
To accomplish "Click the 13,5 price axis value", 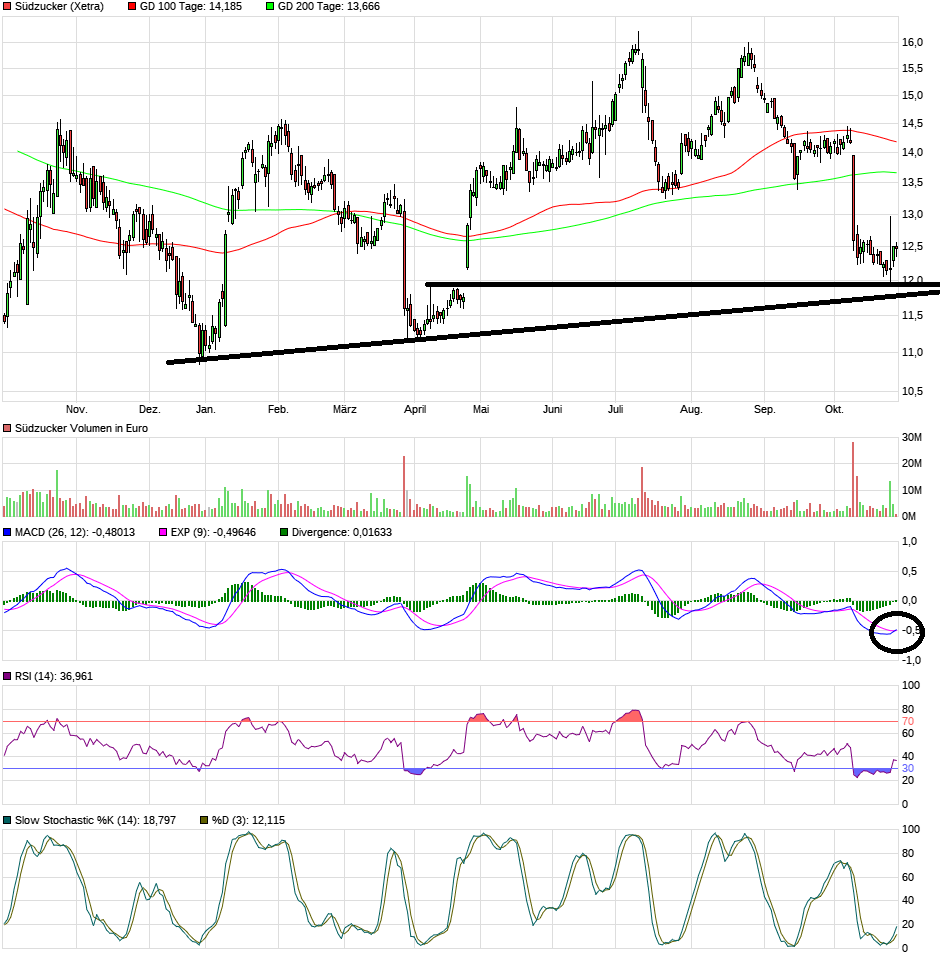I will tap(912, 183).
